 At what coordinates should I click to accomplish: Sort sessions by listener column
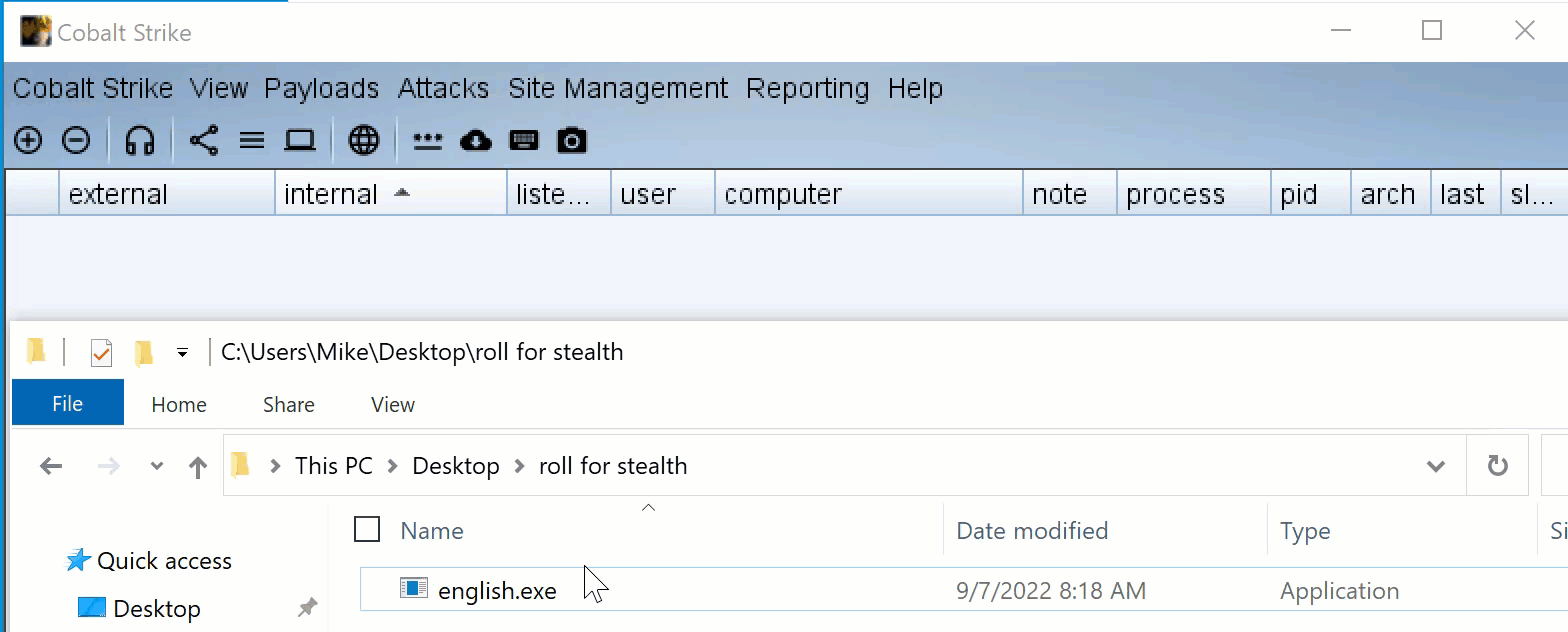pyautogui.click(x=559, y=194)
